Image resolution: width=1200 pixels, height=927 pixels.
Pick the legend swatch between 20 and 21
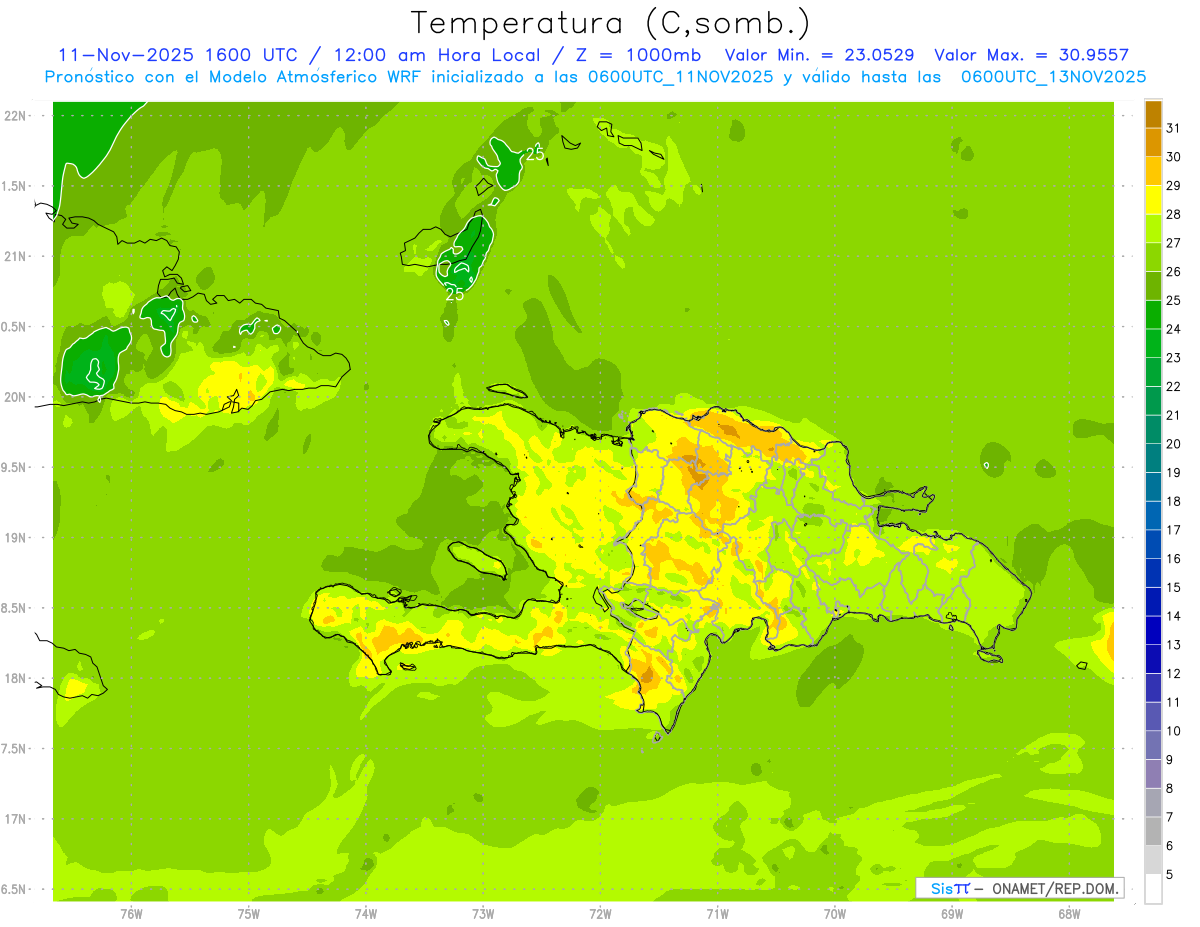[1153, 429]
